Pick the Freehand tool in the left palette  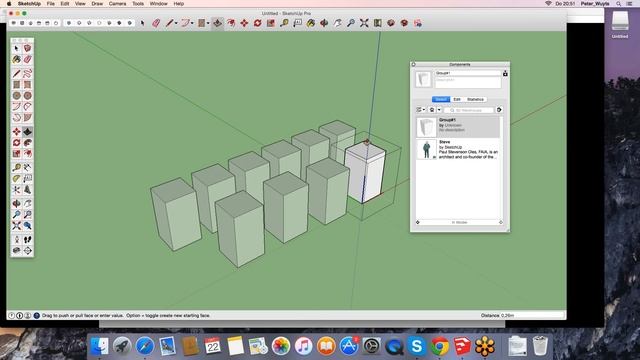coord(27,73)
